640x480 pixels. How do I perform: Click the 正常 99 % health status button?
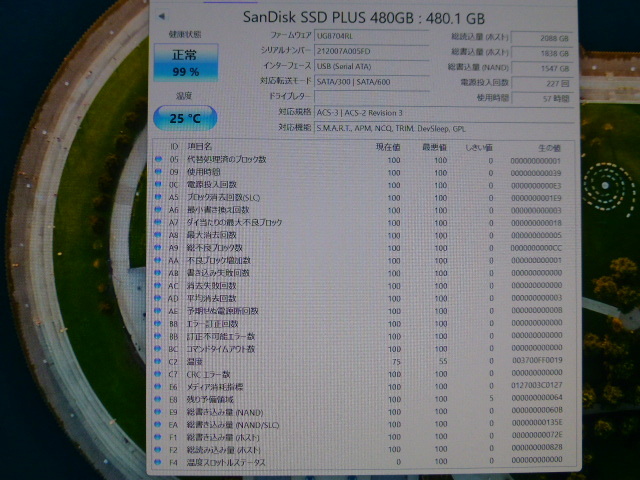pyautogui.click(x=186, y=62)
